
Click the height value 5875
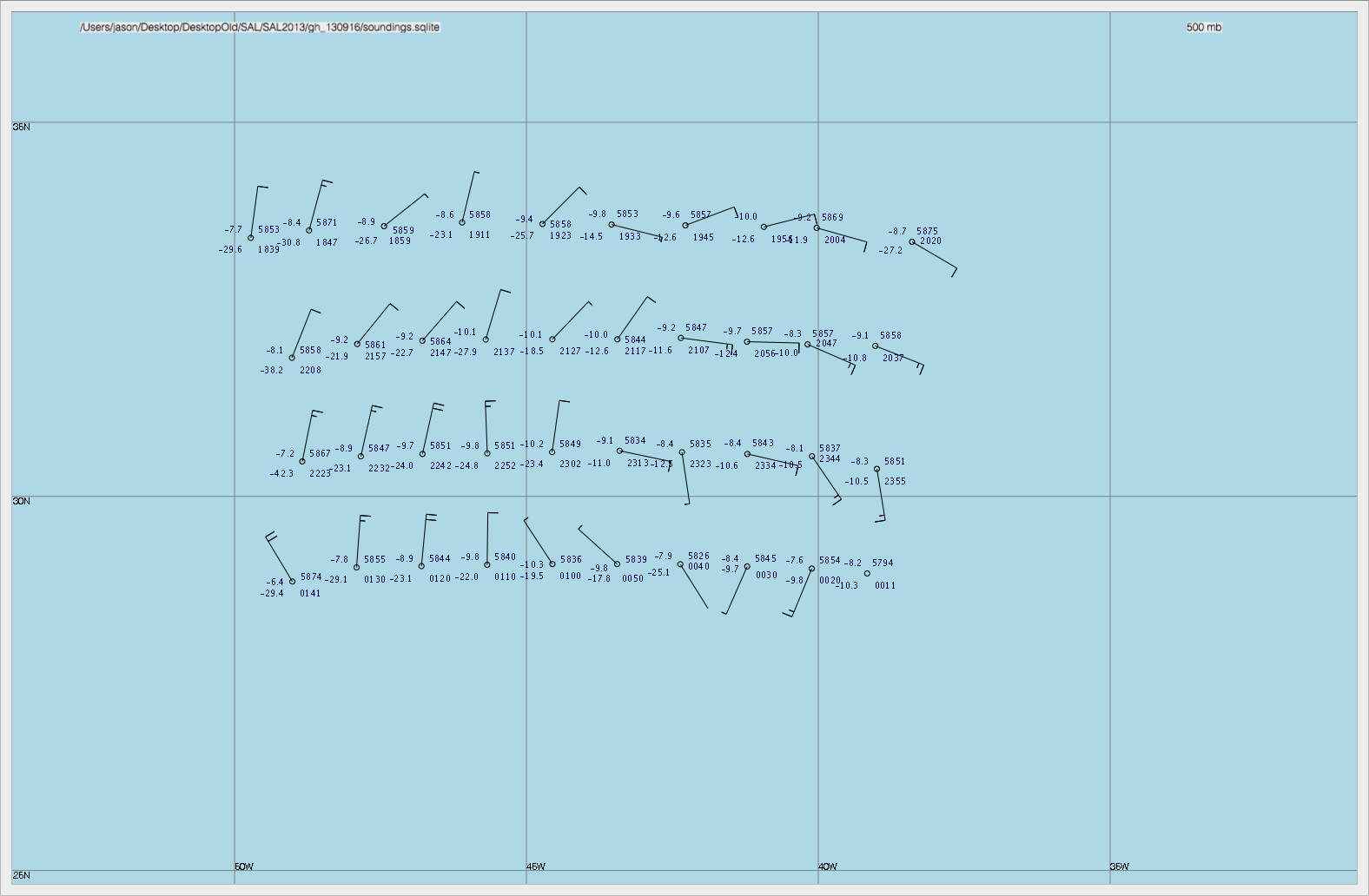coord(927,232)
